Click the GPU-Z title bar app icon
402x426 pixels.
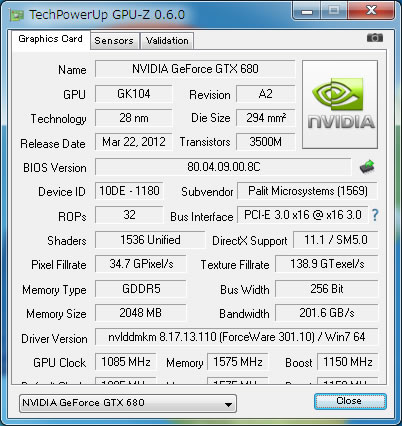[x=17, y=15]
